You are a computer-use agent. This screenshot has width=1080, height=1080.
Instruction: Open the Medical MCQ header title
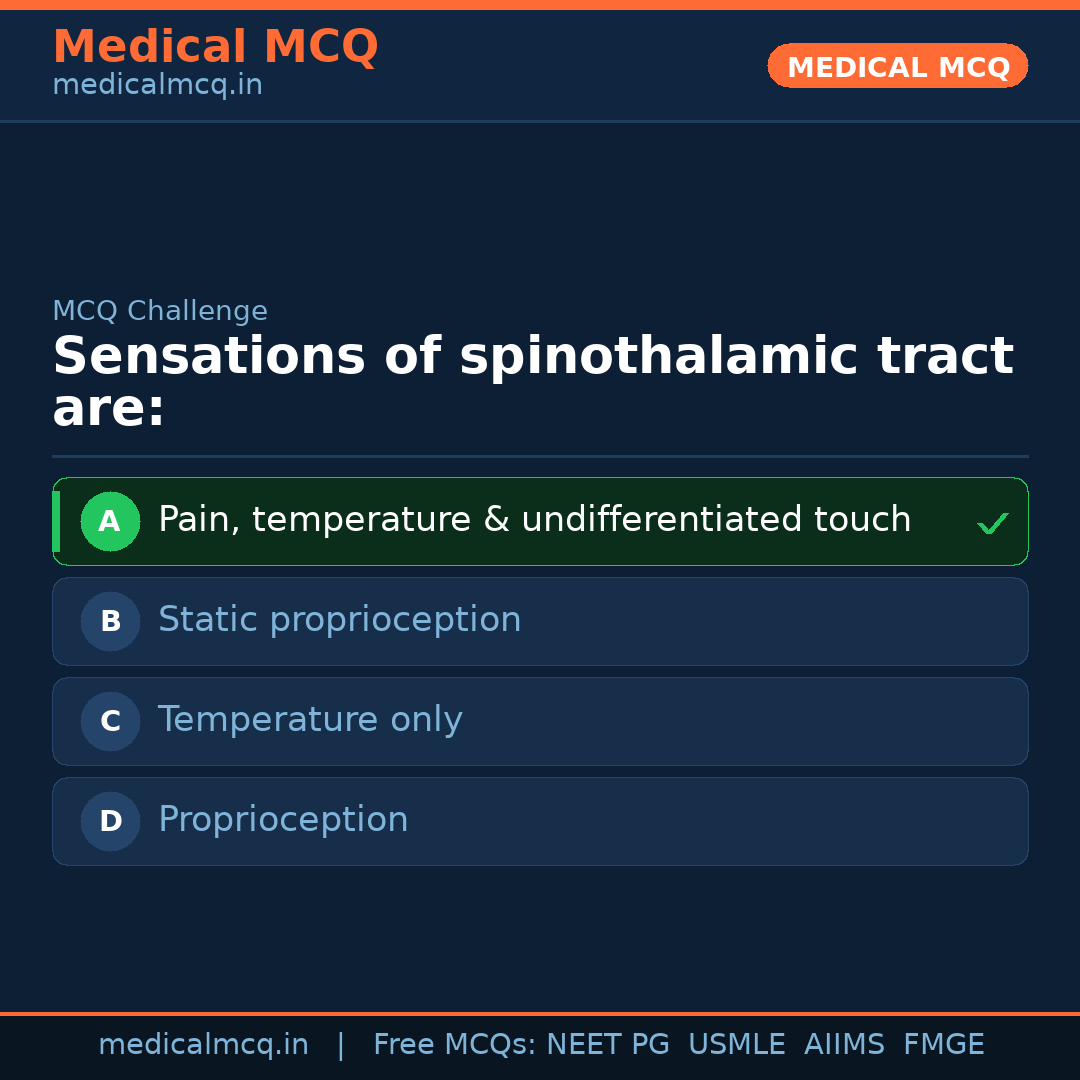[x=215, y=47]
